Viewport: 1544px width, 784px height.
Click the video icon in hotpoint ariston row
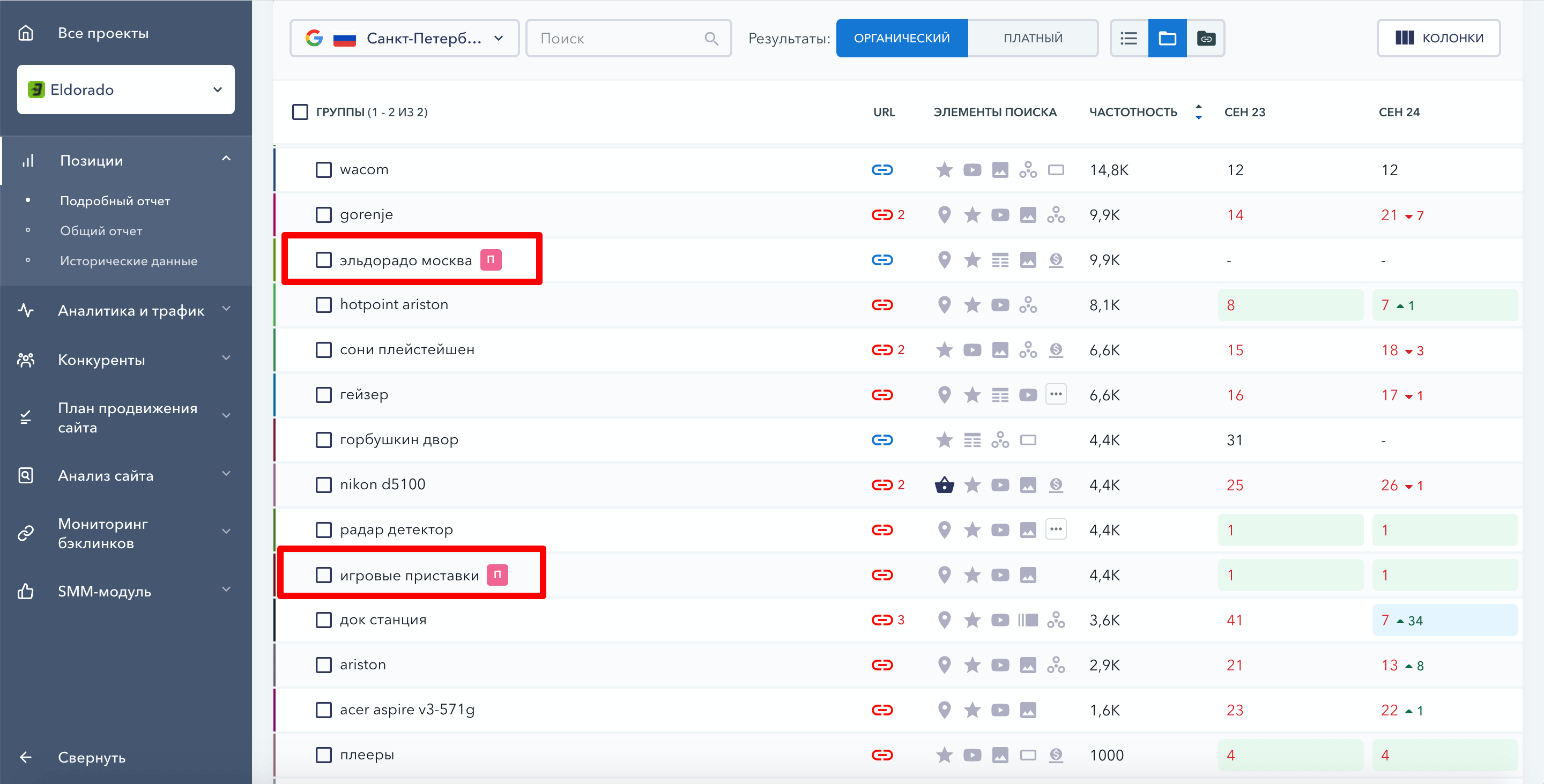(x=1000, y=305)
